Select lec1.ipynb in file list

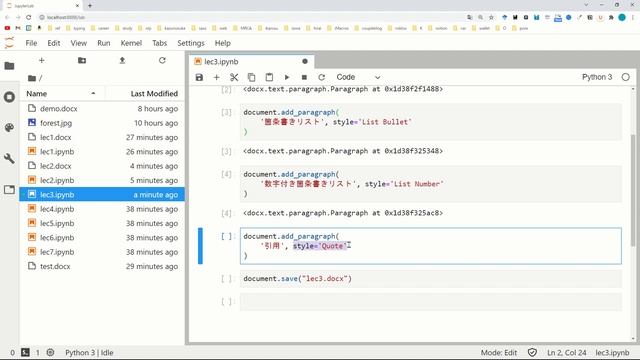tap(102, 151)
